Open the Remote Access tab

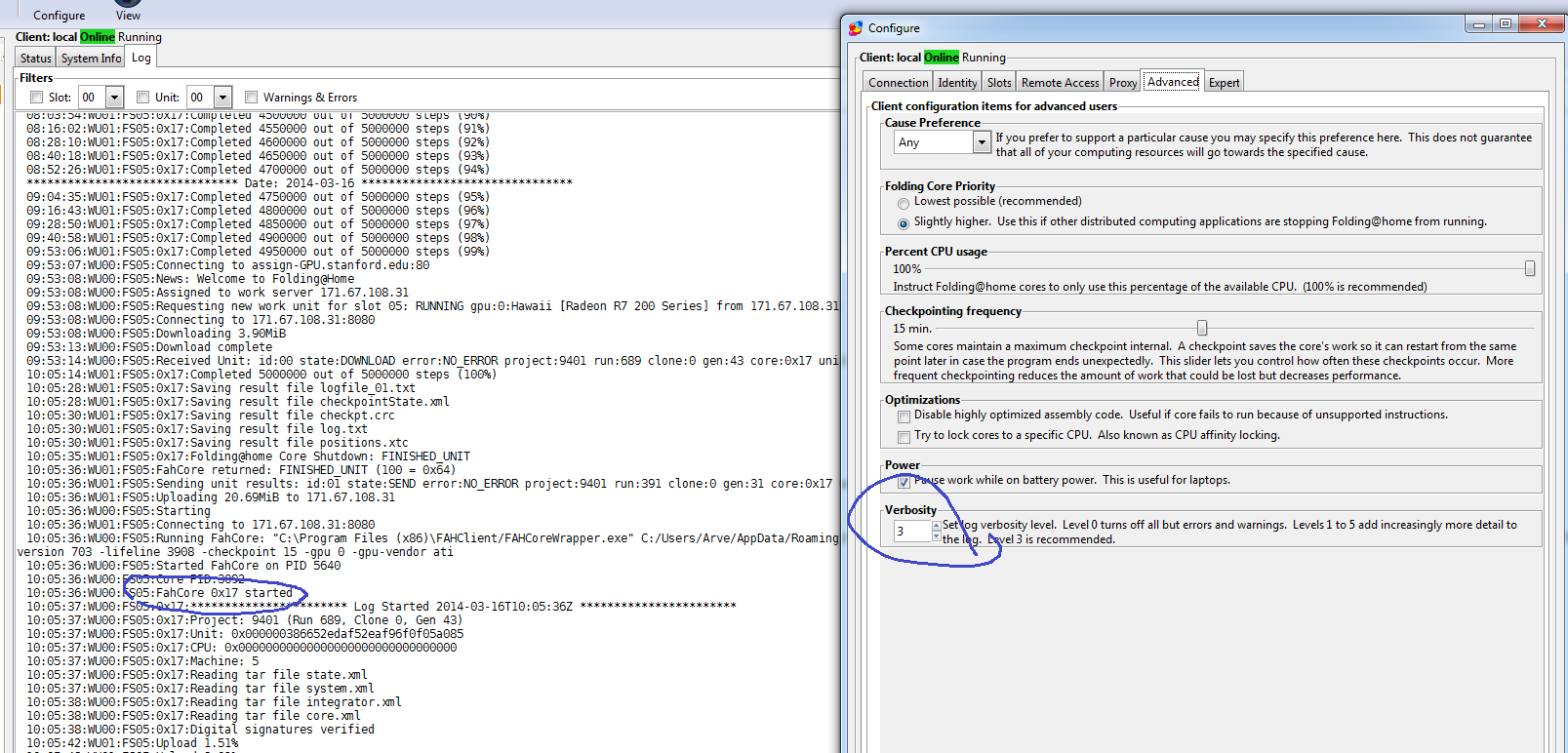[1060, 83]
